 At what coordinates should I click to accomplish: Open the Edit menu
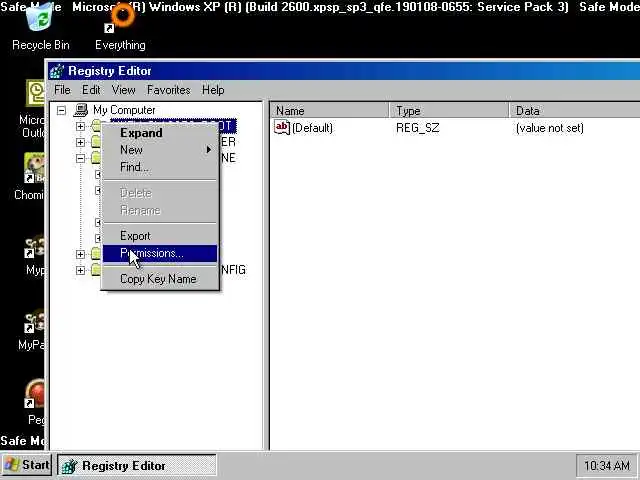click(91, 90)
